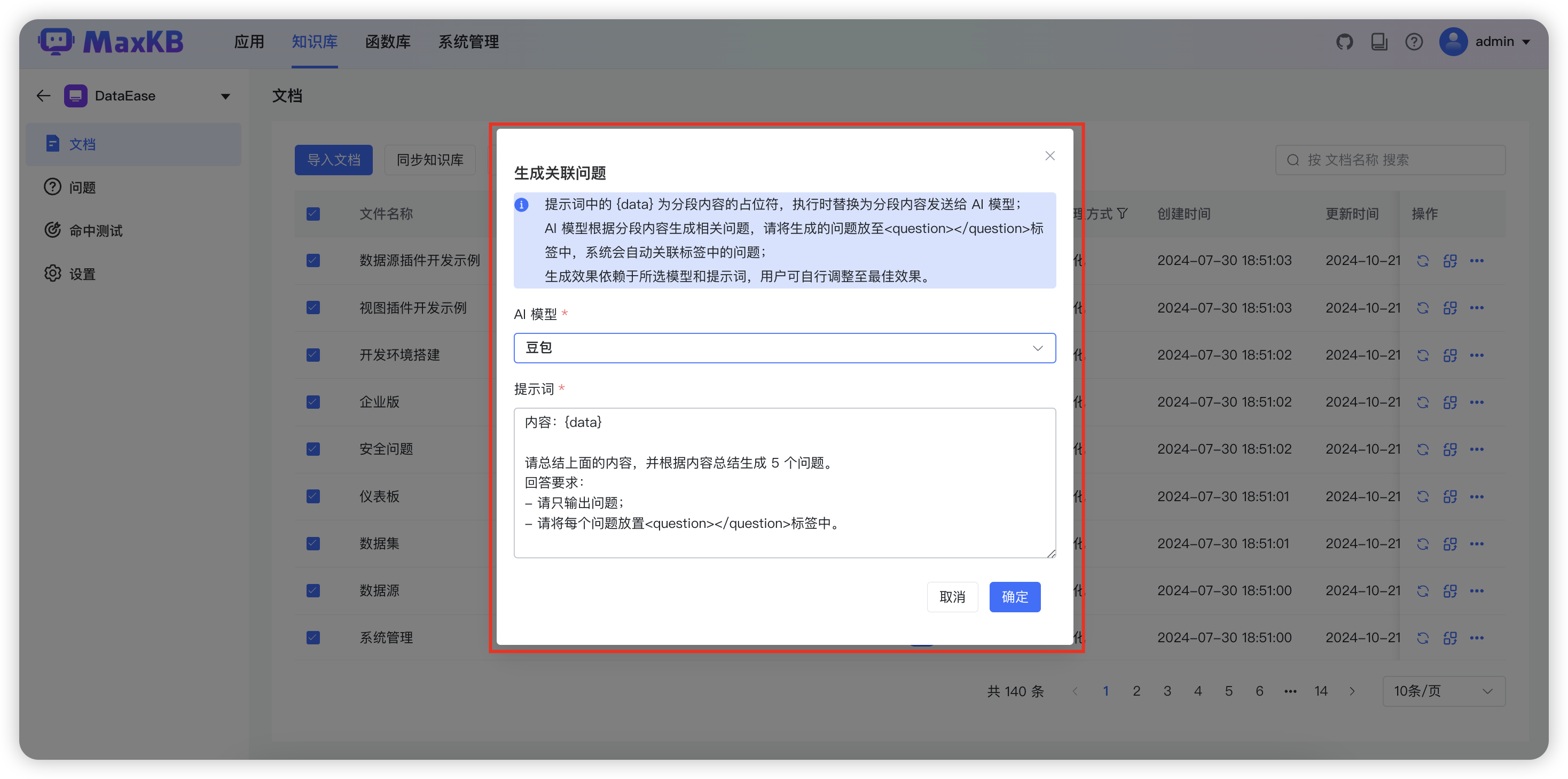Image resolution: width=1568 pixels, height=779 pixels.
Task: Click refresh icon for 视图插件开发示例 row
Action: [1423, 308]
